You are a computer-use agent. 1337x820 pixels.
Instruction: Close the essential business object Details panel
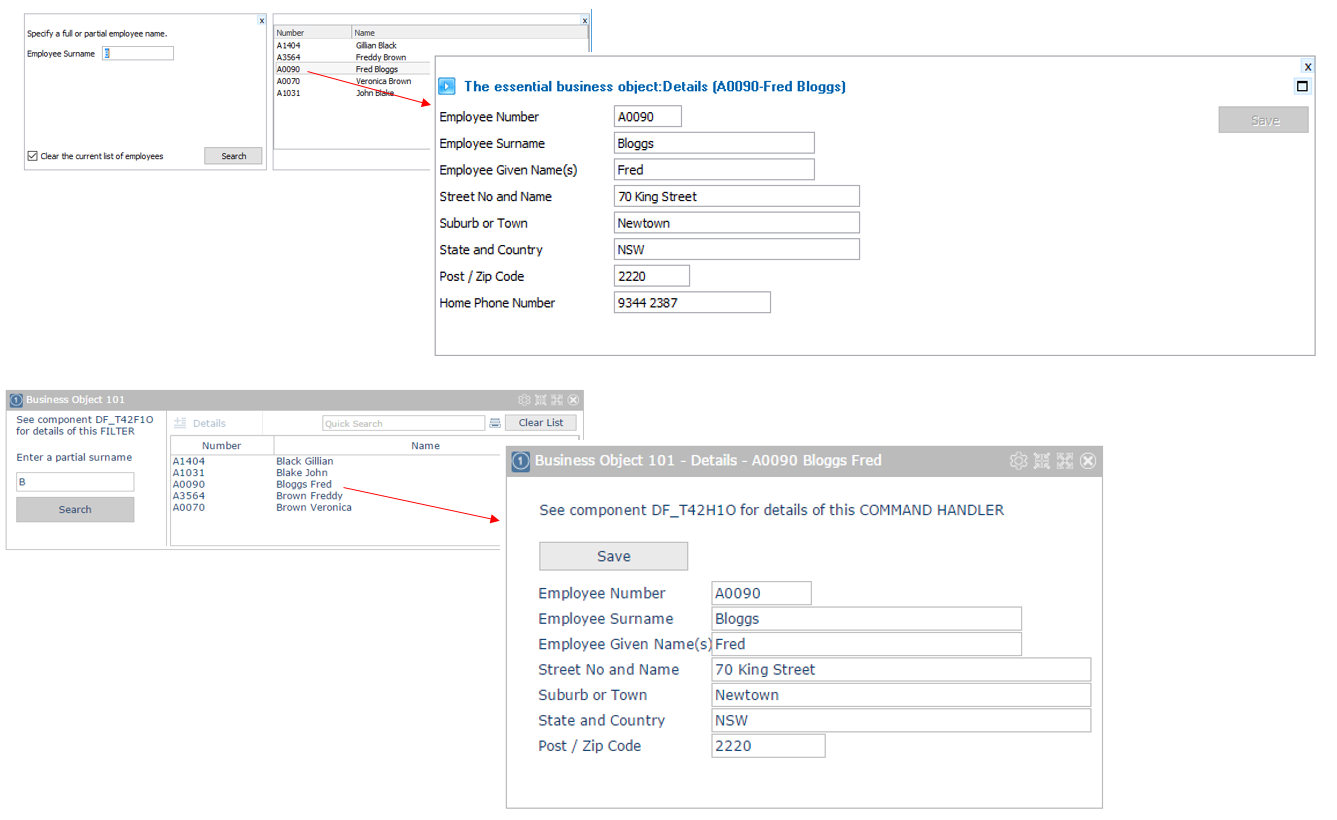1308,67
